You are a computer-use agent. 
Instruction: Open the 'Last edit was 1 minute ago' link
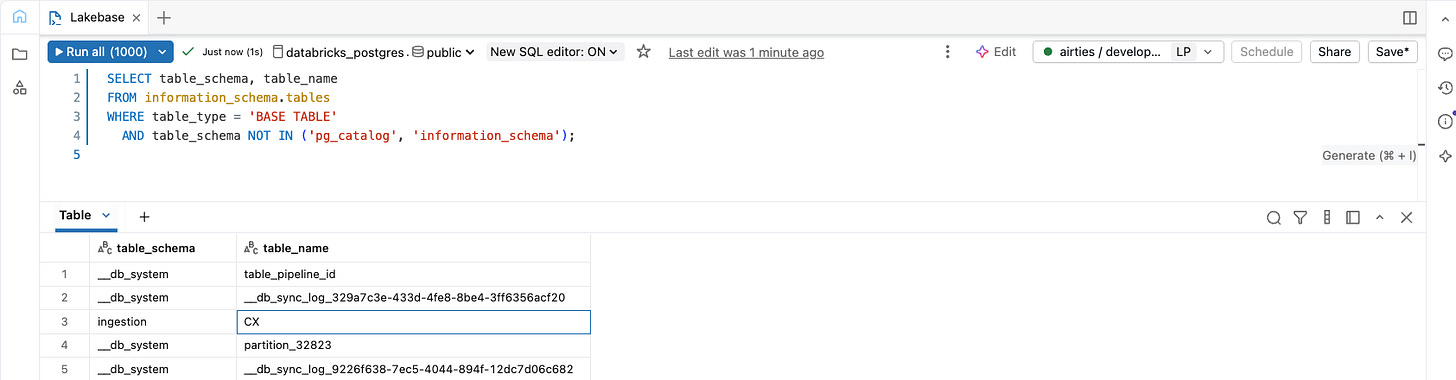[746, 52]
